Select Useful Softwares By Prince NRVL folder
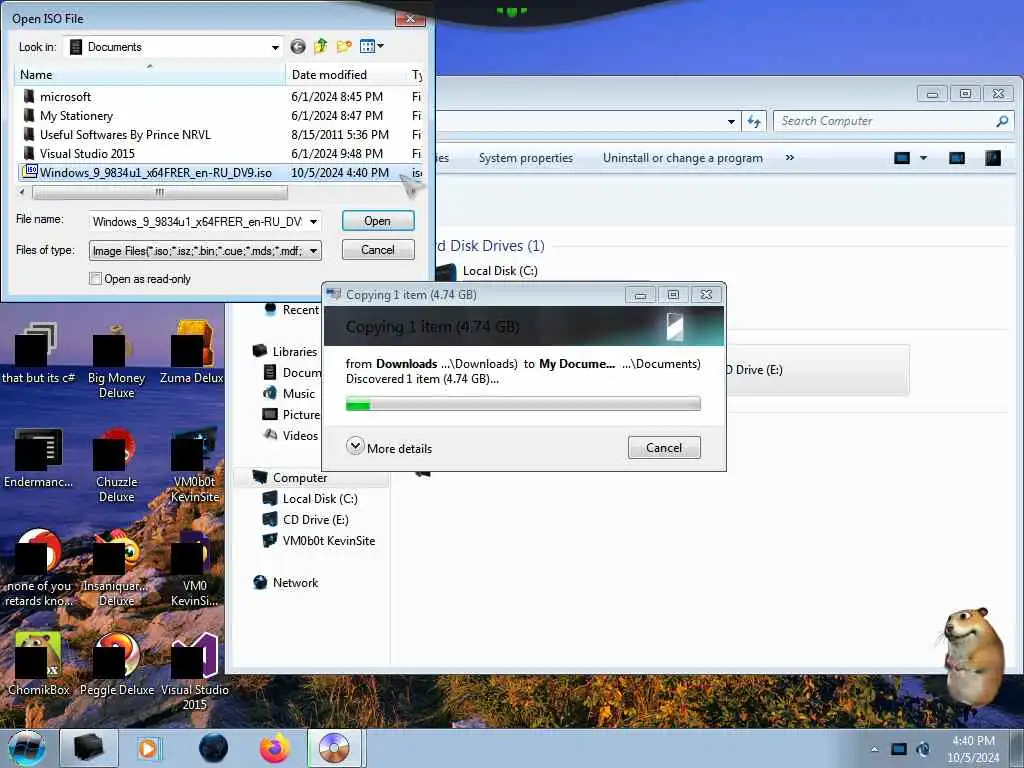This screenshot has width=1024, height=768. pyautogui.click(x=125, y=135)
